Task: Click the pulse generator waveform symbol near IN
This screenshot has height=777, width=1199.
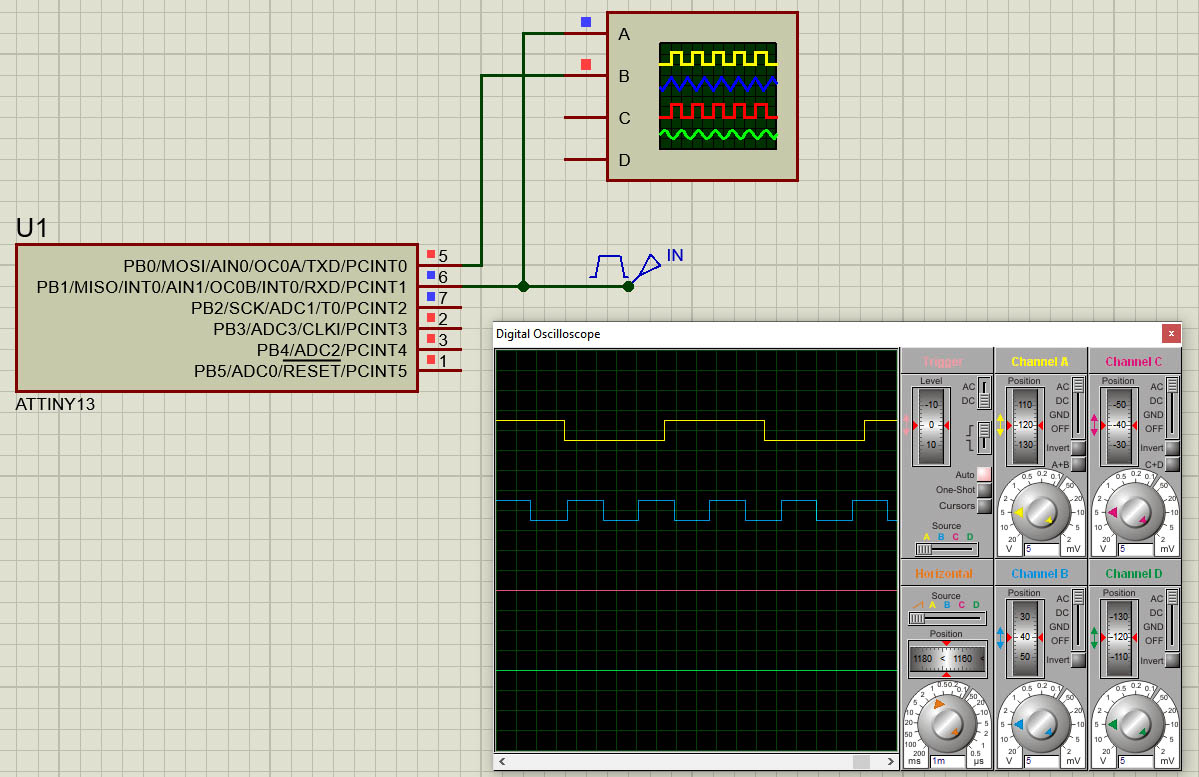Action: tap(608, 267)
